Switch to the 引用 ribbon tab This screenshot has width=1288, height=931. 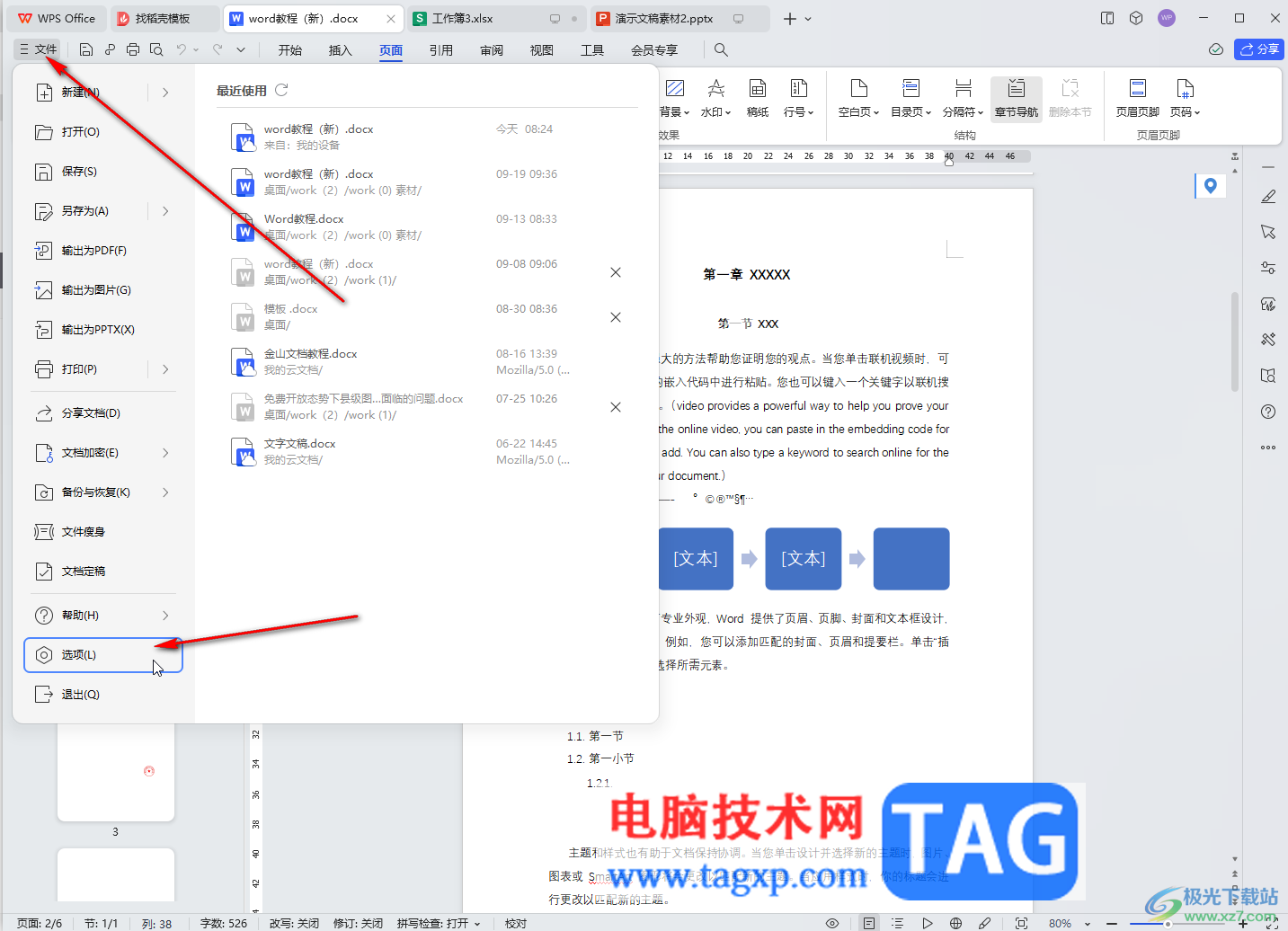point(441,50)
